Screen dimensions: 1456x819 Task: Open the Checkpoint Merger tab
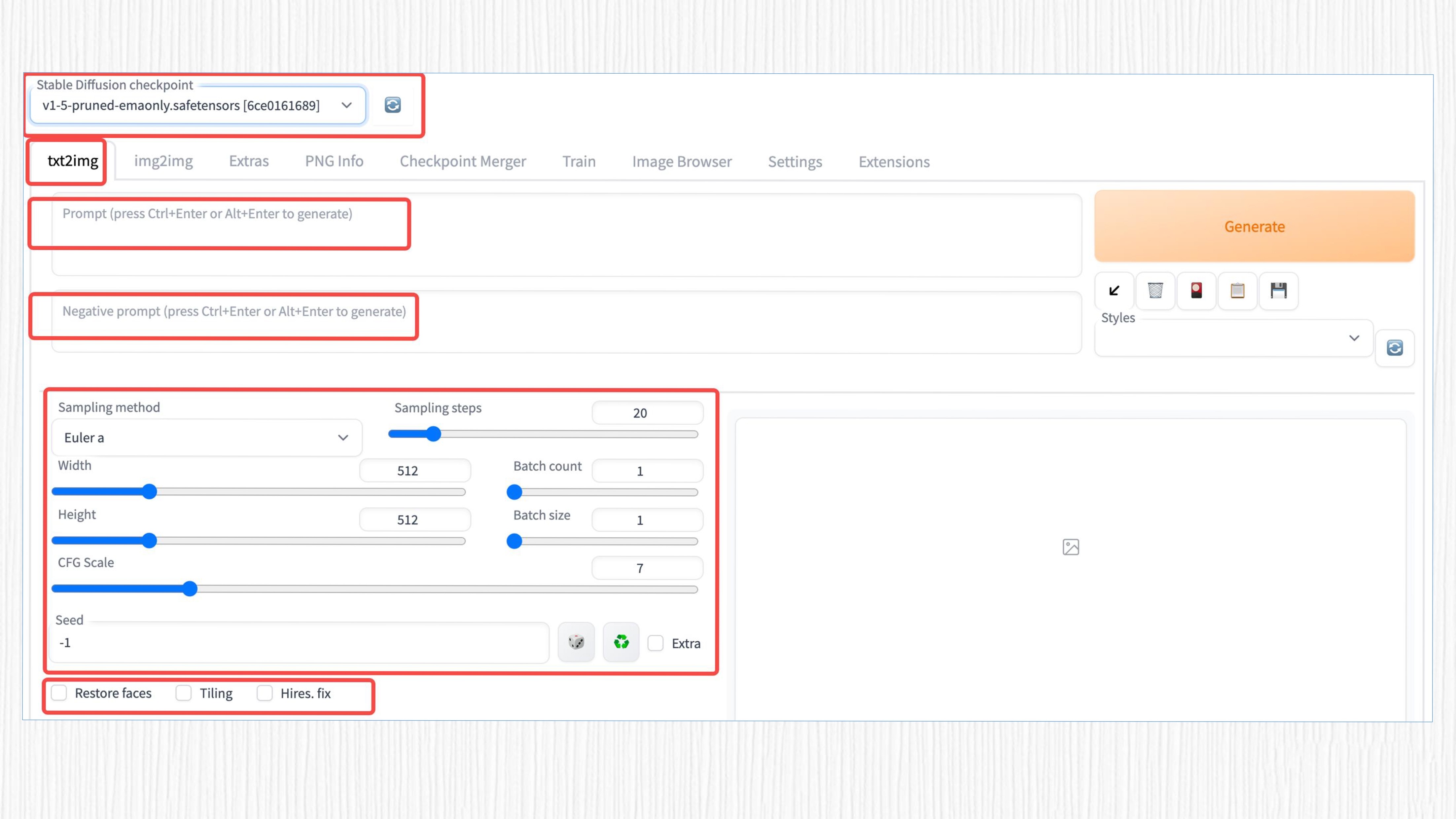pos(463,161)
